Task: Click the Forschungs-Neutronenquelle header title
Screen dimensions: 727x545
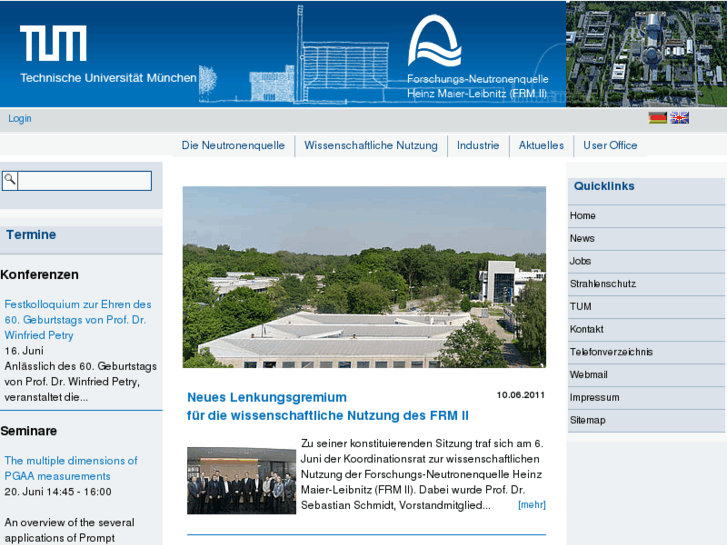Action: (x=478, y=86)
